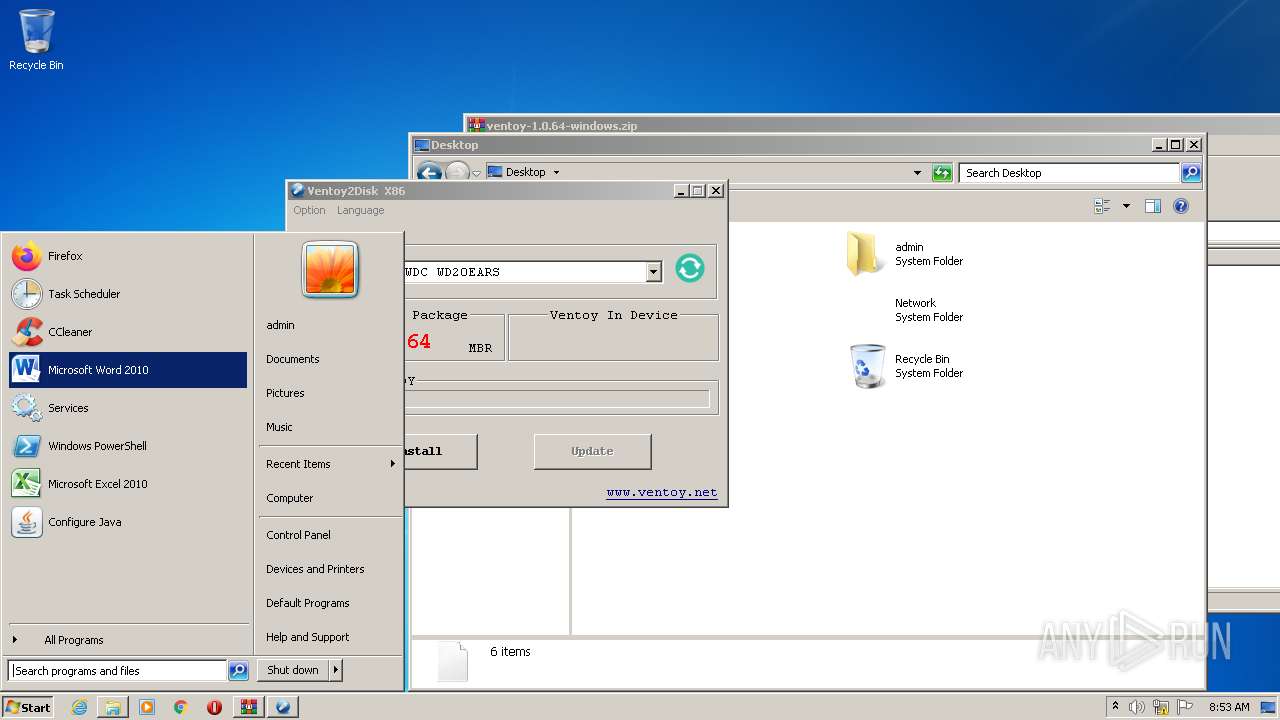Expand the Desktop breadcrumb arrow in the address bar
The height and width of the screenshot is (720, 1280).
click(x=556, y=172)
